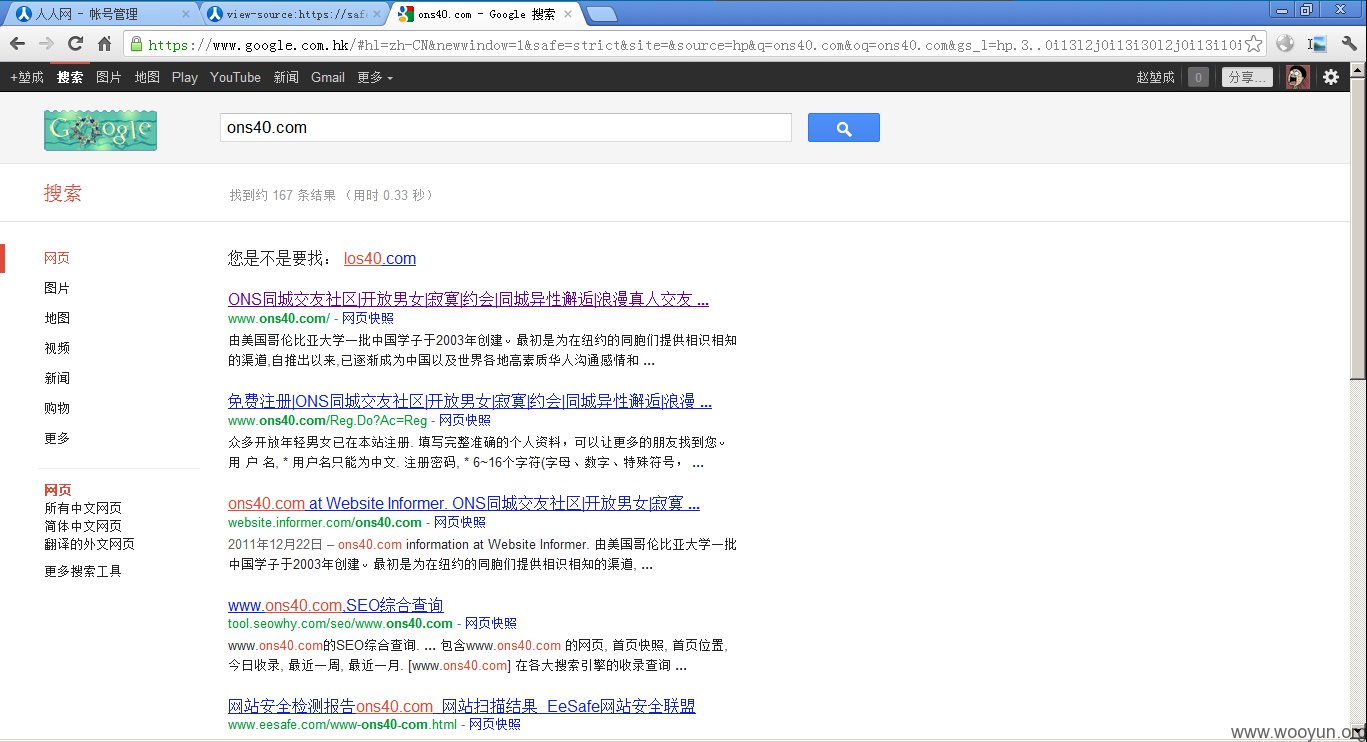Select 新闻 in the left sidebar
Image resolution: width=1367 pixels, height=742 pixels.
tap(57, 378)
